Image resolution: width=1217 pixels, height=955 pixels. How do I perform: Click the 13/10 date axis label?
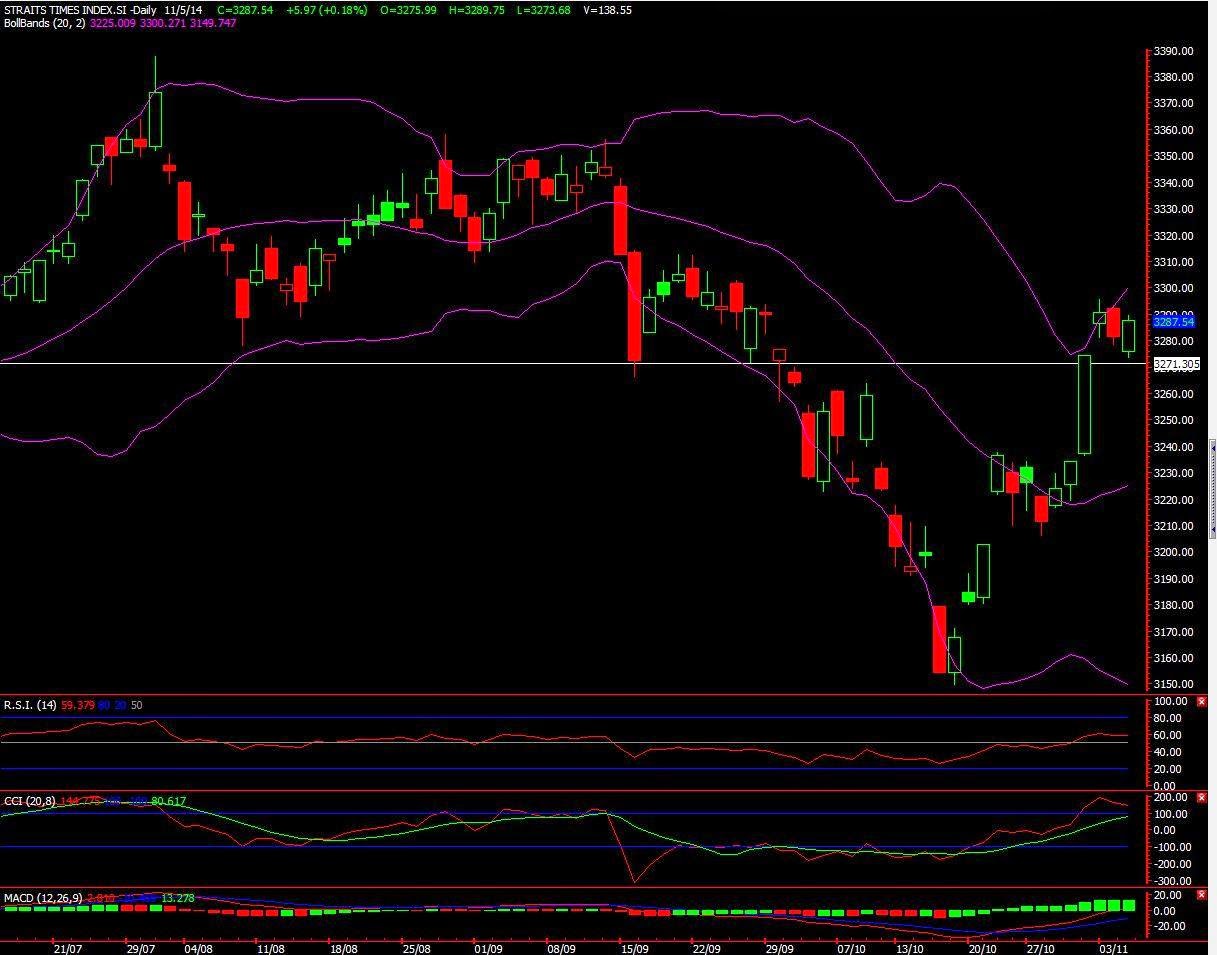[909, 947]
